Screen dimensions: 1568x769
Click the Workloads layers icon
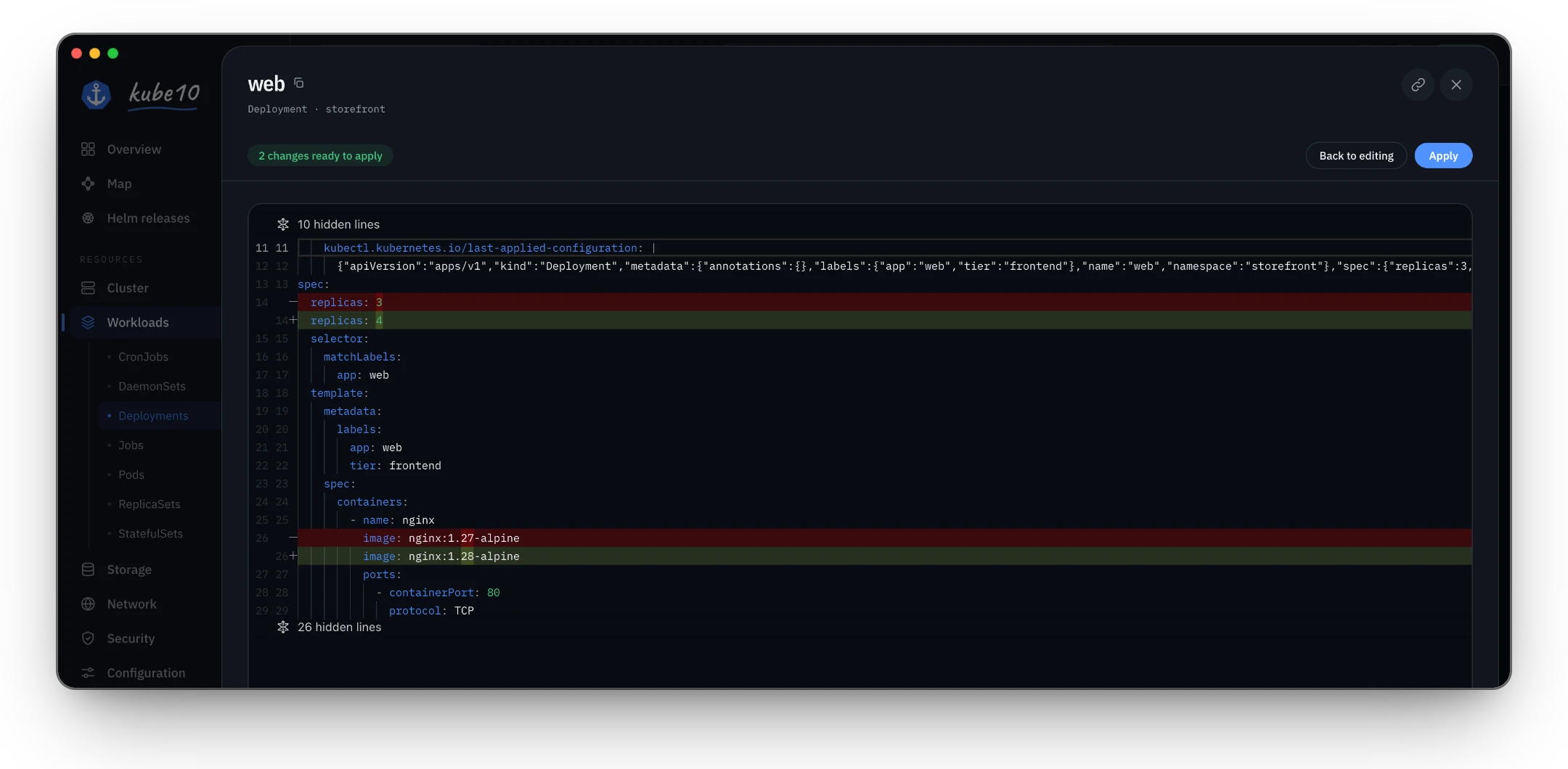tap(88, 323)
